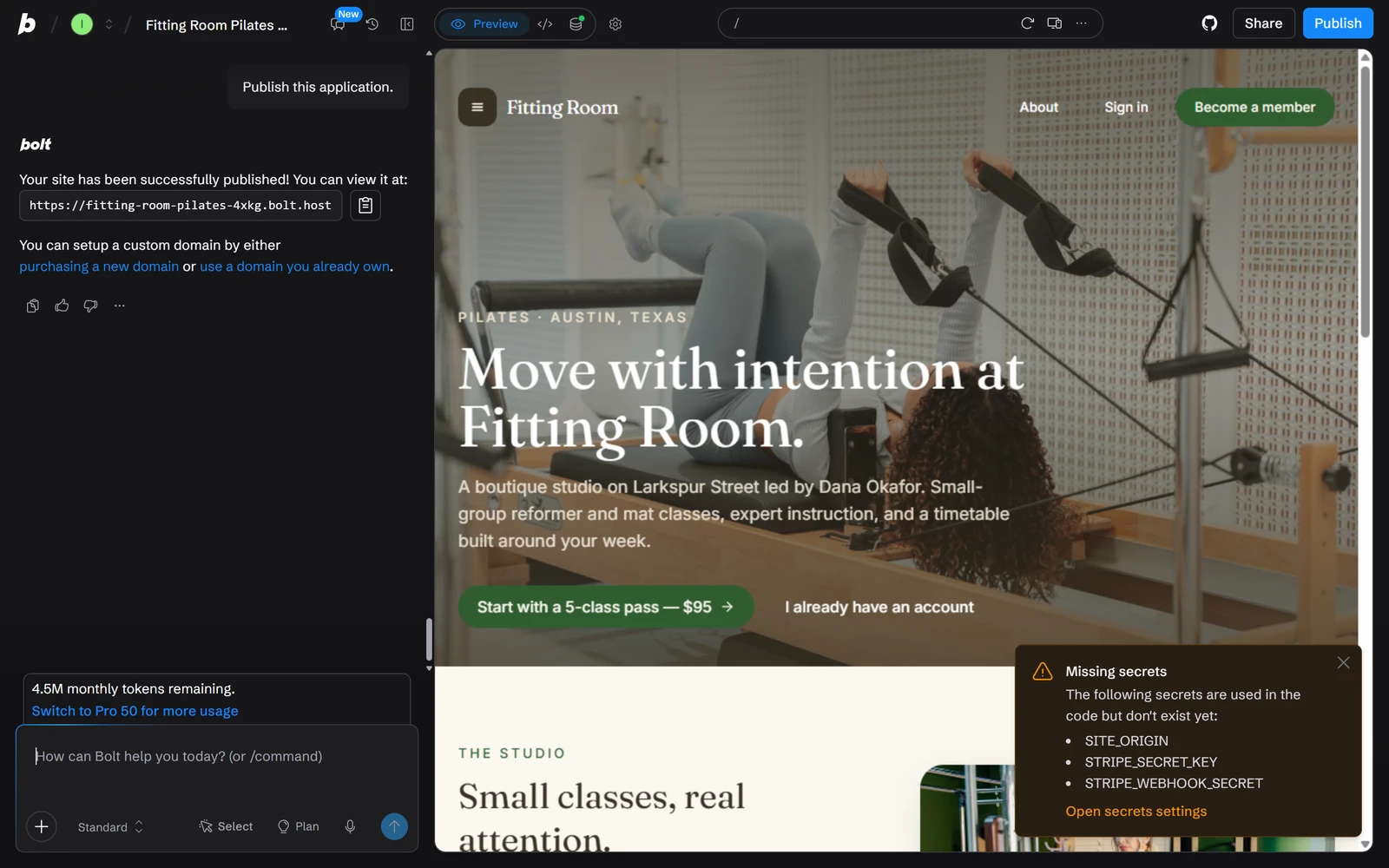Click the microphone voice input

tap(350, 826)
